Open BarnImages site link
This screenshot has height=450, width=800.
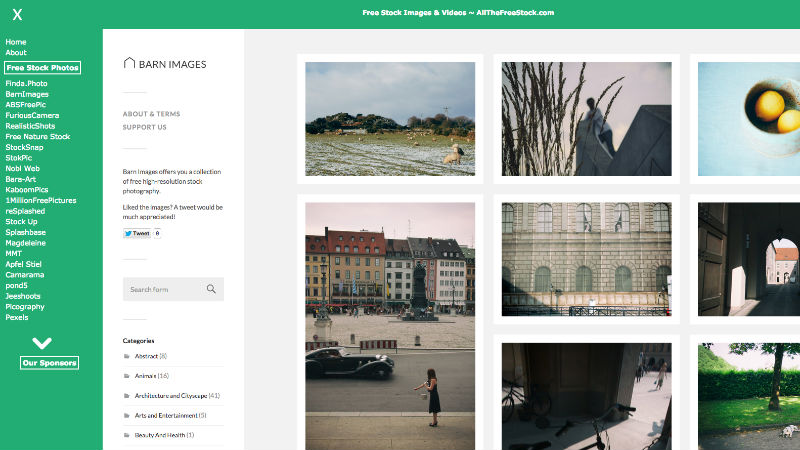[x=27, y=94]
